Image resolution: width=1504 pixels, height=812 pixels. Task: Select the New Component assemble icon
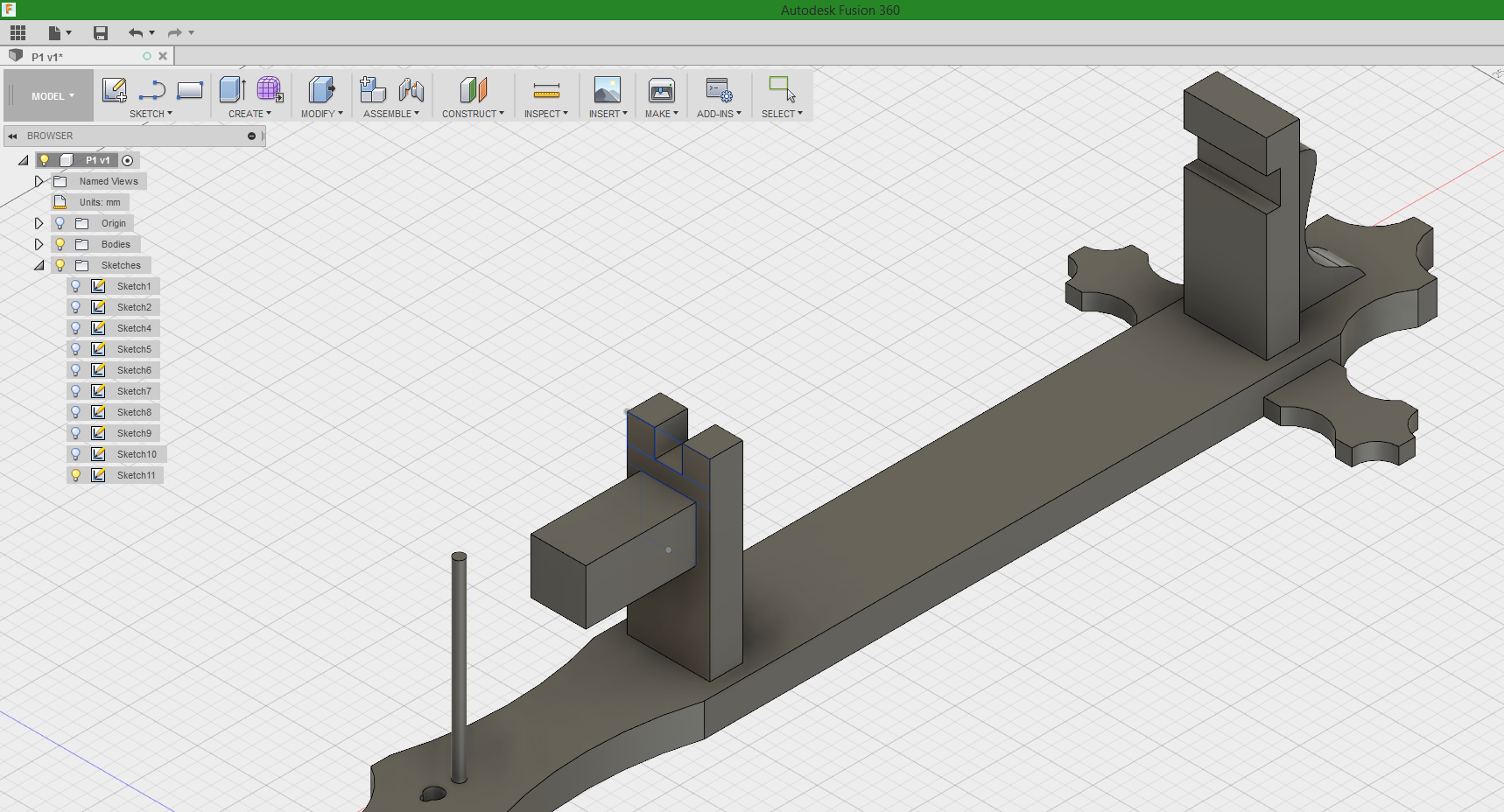[x=373, y=90]
